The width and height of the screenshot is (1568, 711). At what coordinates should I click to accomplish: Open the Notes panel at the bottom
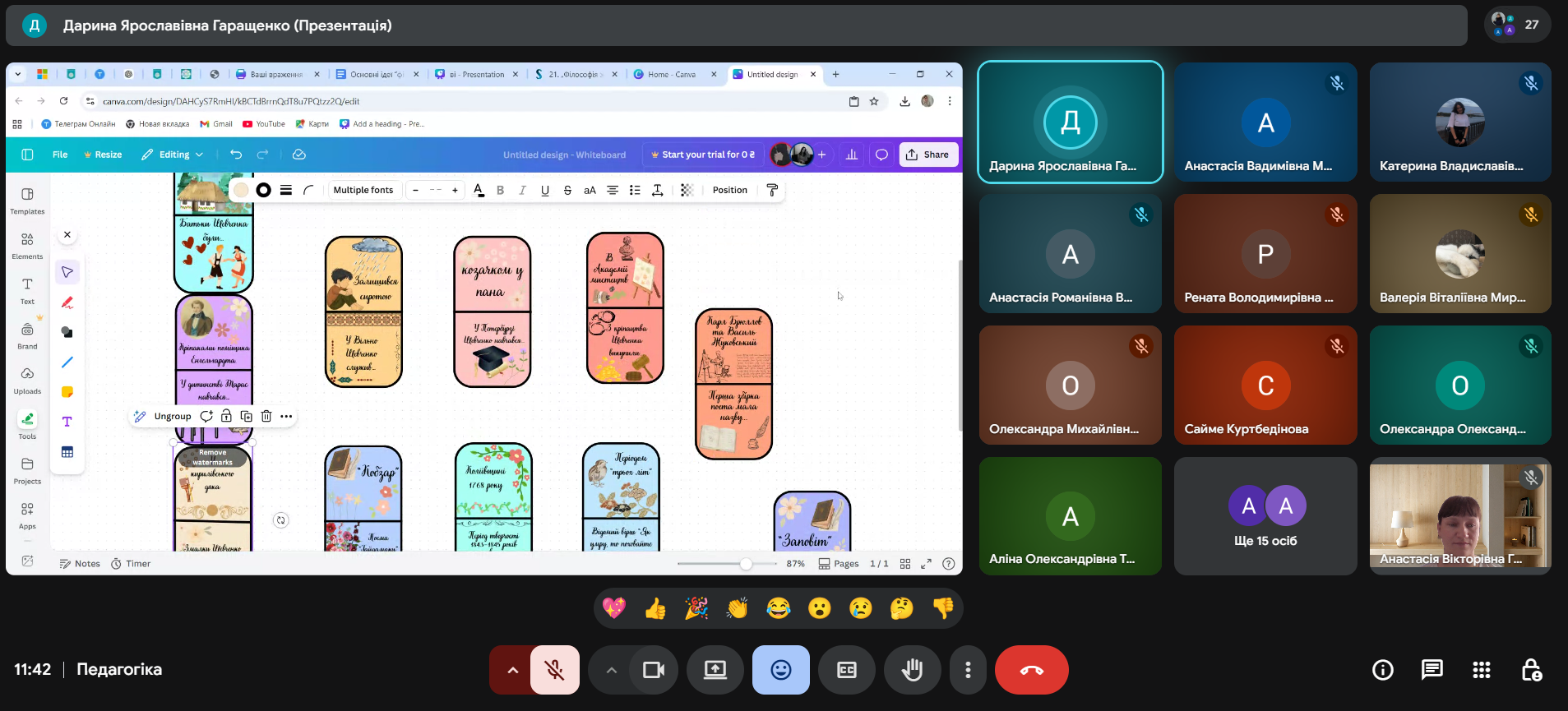[x=80, y=564]
